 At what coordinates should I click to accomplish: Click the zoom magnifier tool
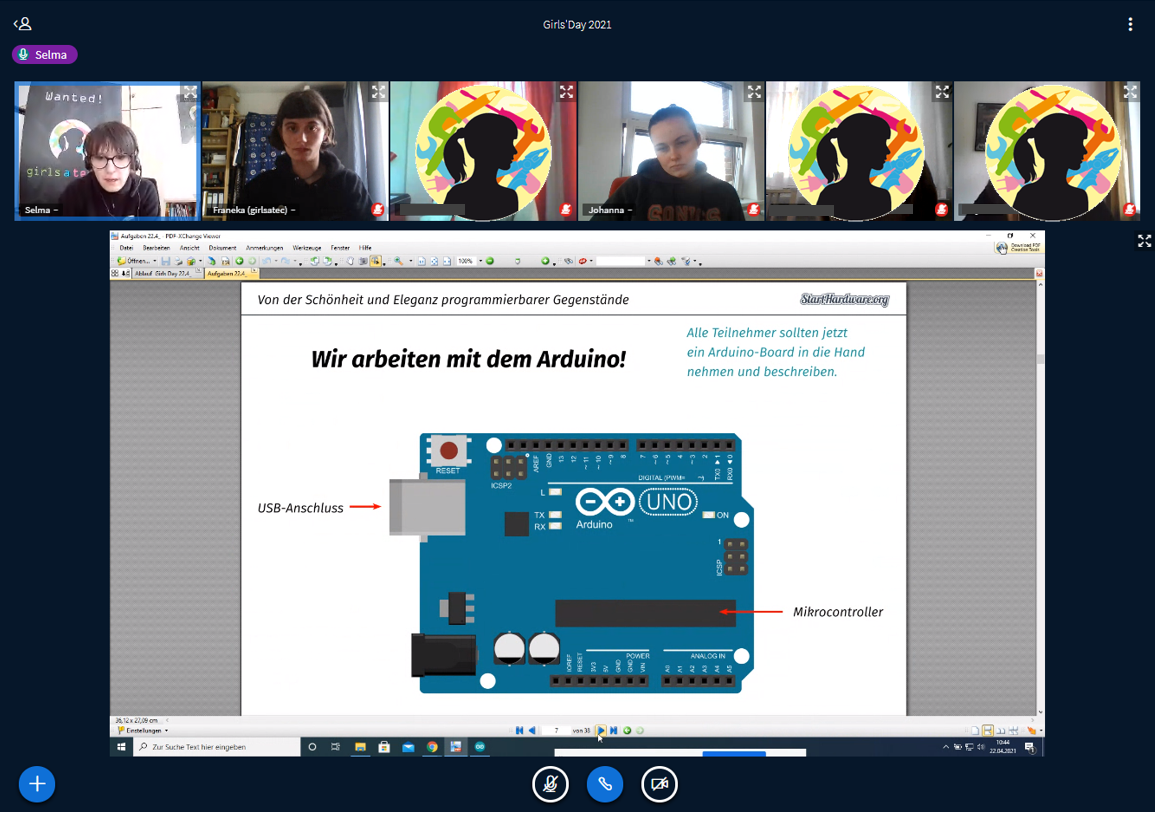[x=398, y=261]
